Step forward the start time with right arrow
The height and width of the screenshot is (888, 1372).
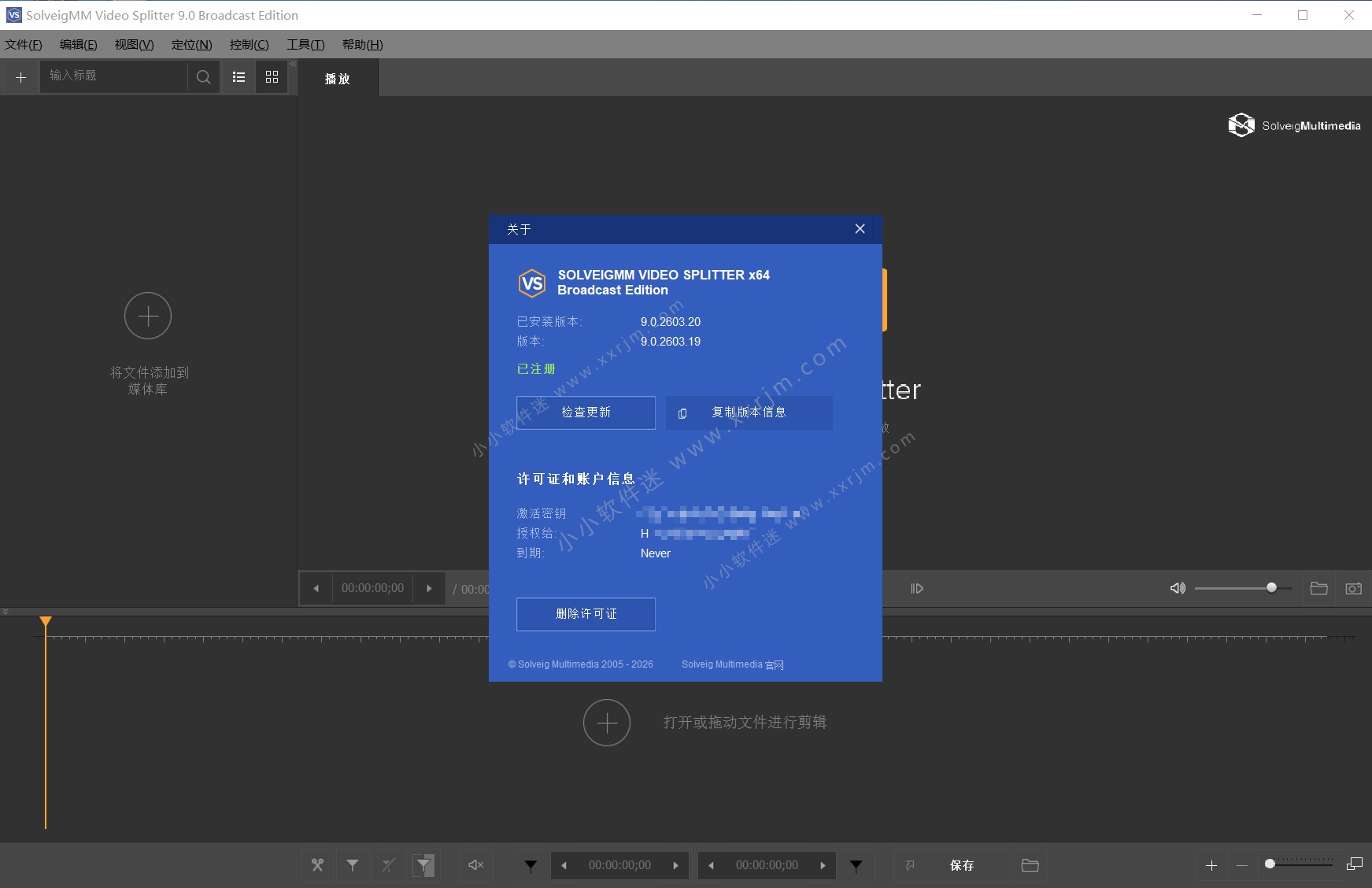tap(677, 864)
